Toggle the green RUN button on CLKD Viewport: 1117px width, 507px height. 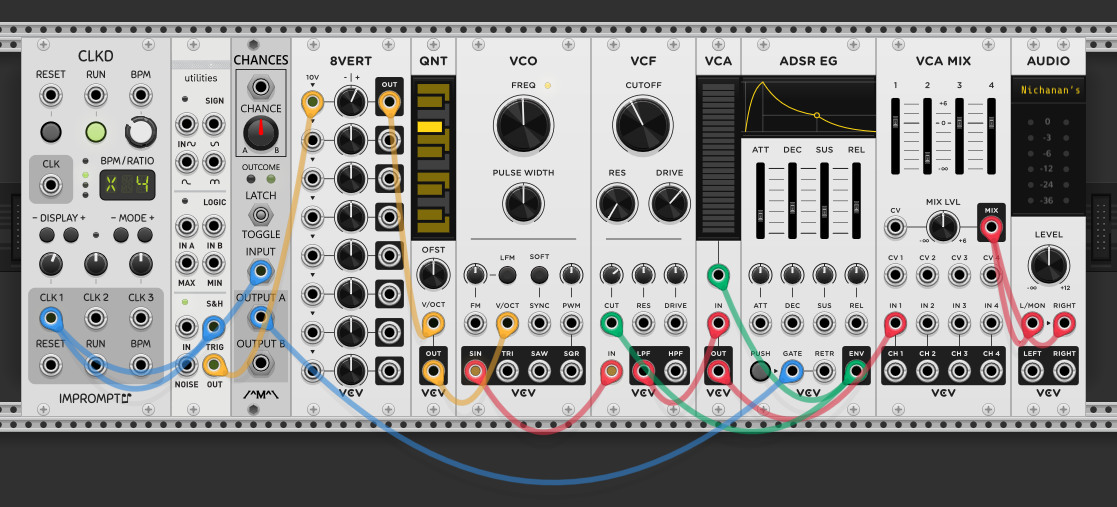click(x=95, y=132)
